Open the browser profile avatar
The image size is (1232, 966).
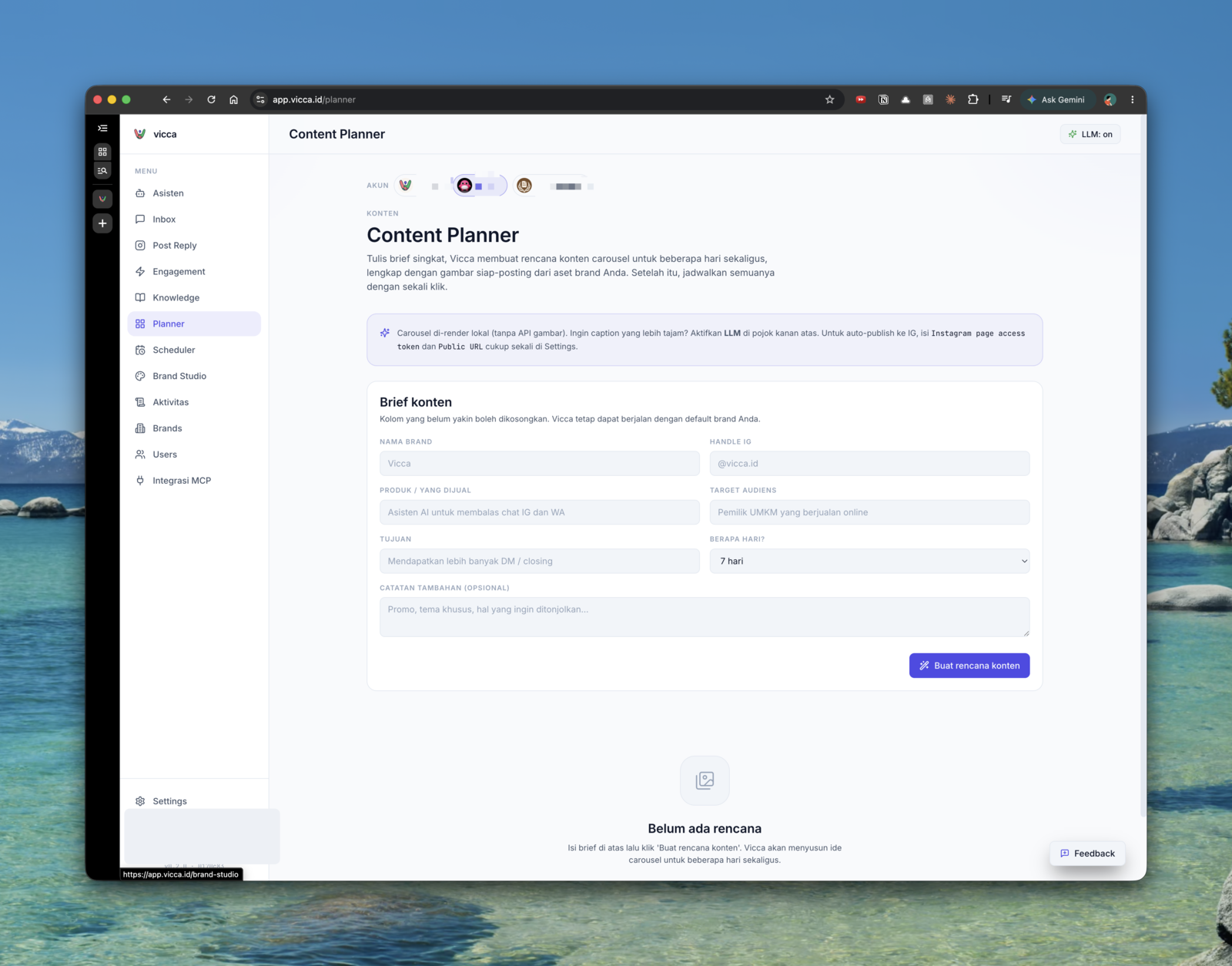[1110, 99]
